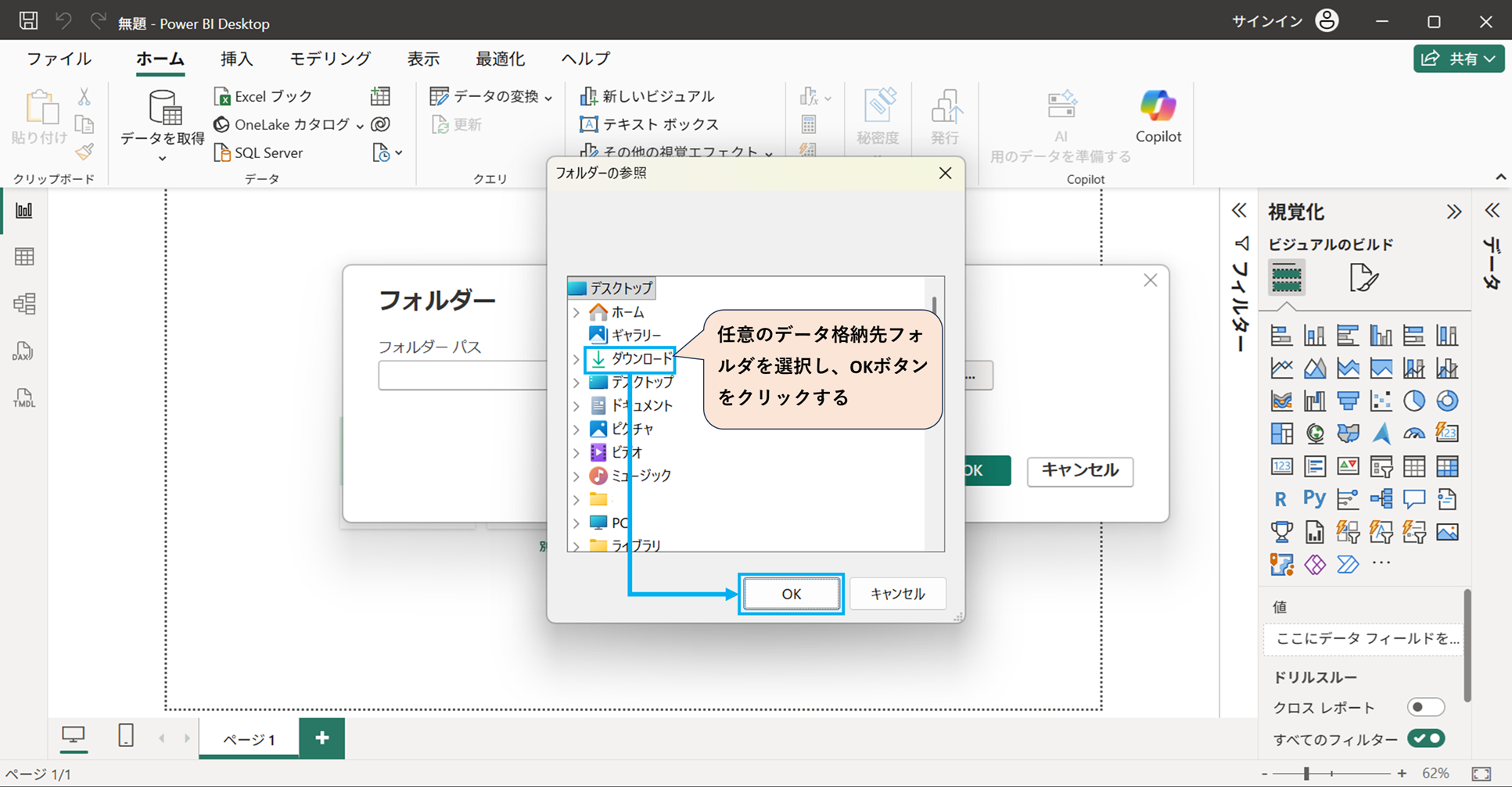Screen dimensions: 1512x787
Task: Expand the PC tree node
Action: pos(576,523)
